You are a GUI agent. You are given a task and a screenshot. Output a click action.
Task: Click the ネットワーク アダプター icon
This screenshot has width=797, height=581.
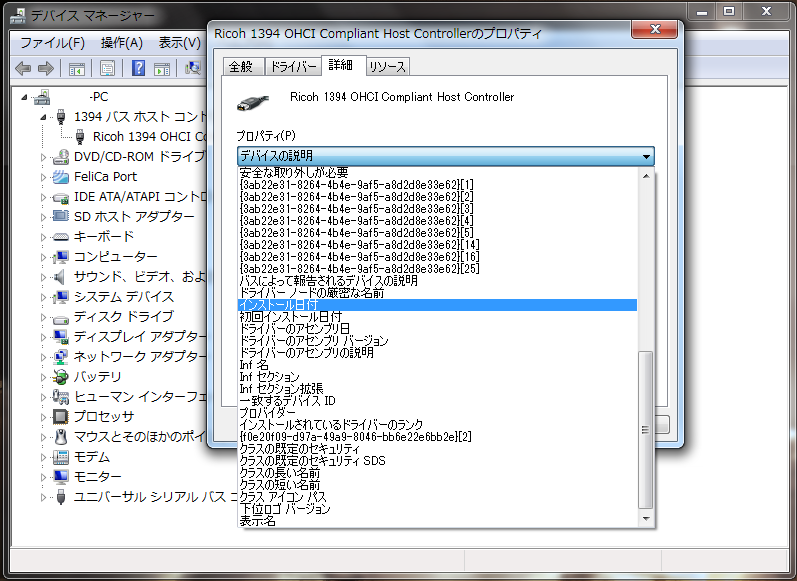tap(60, 357)
